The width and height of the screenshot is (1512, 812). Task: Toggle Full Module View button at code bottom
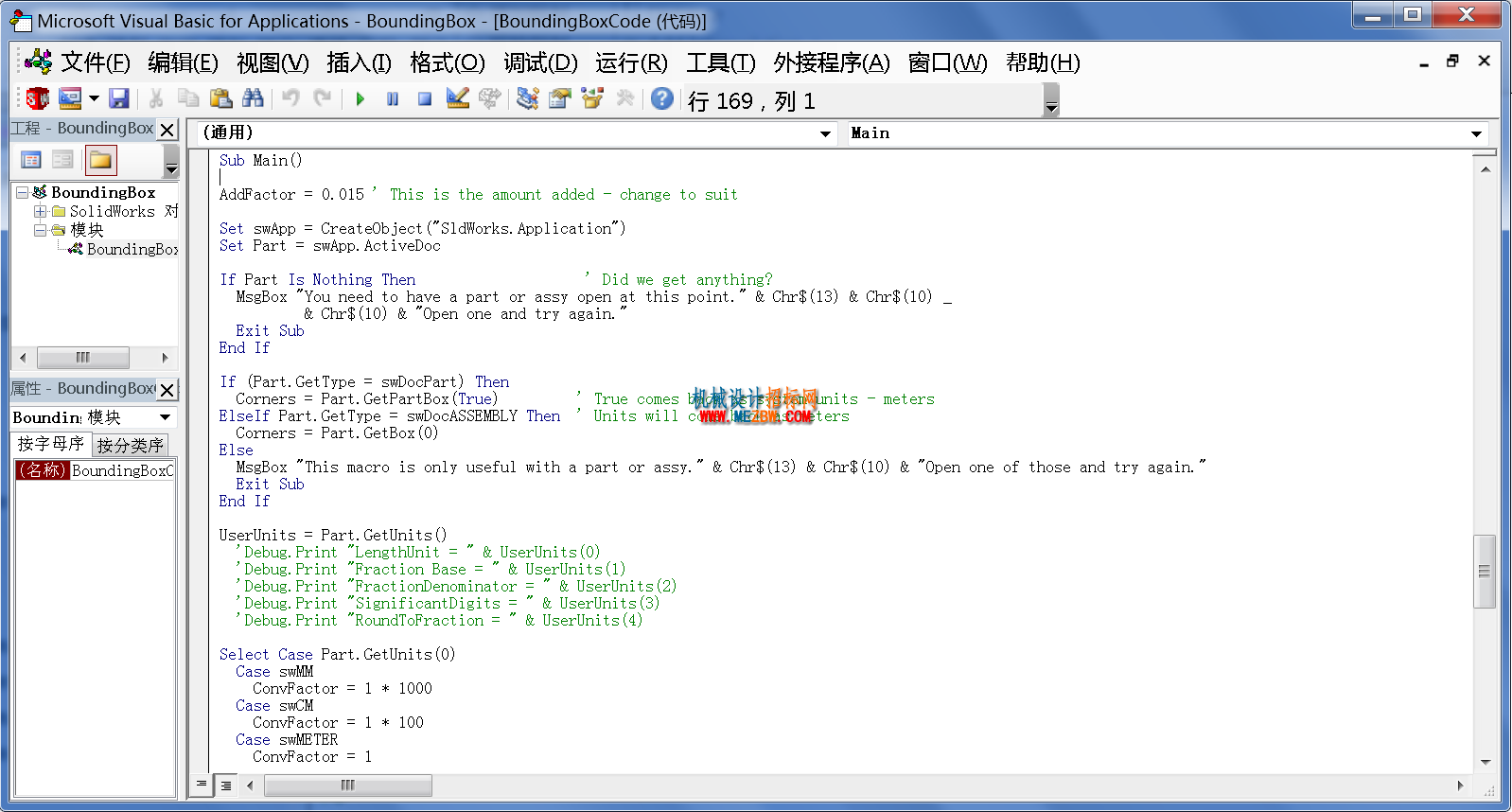[226, 785]
